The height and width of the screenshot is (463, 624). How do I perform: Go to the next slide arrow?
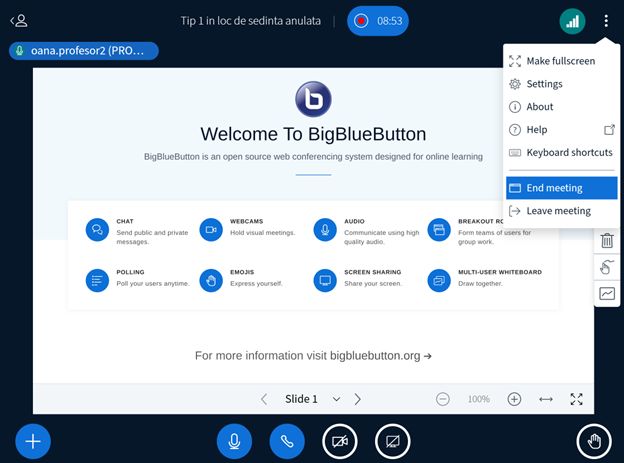358,399
